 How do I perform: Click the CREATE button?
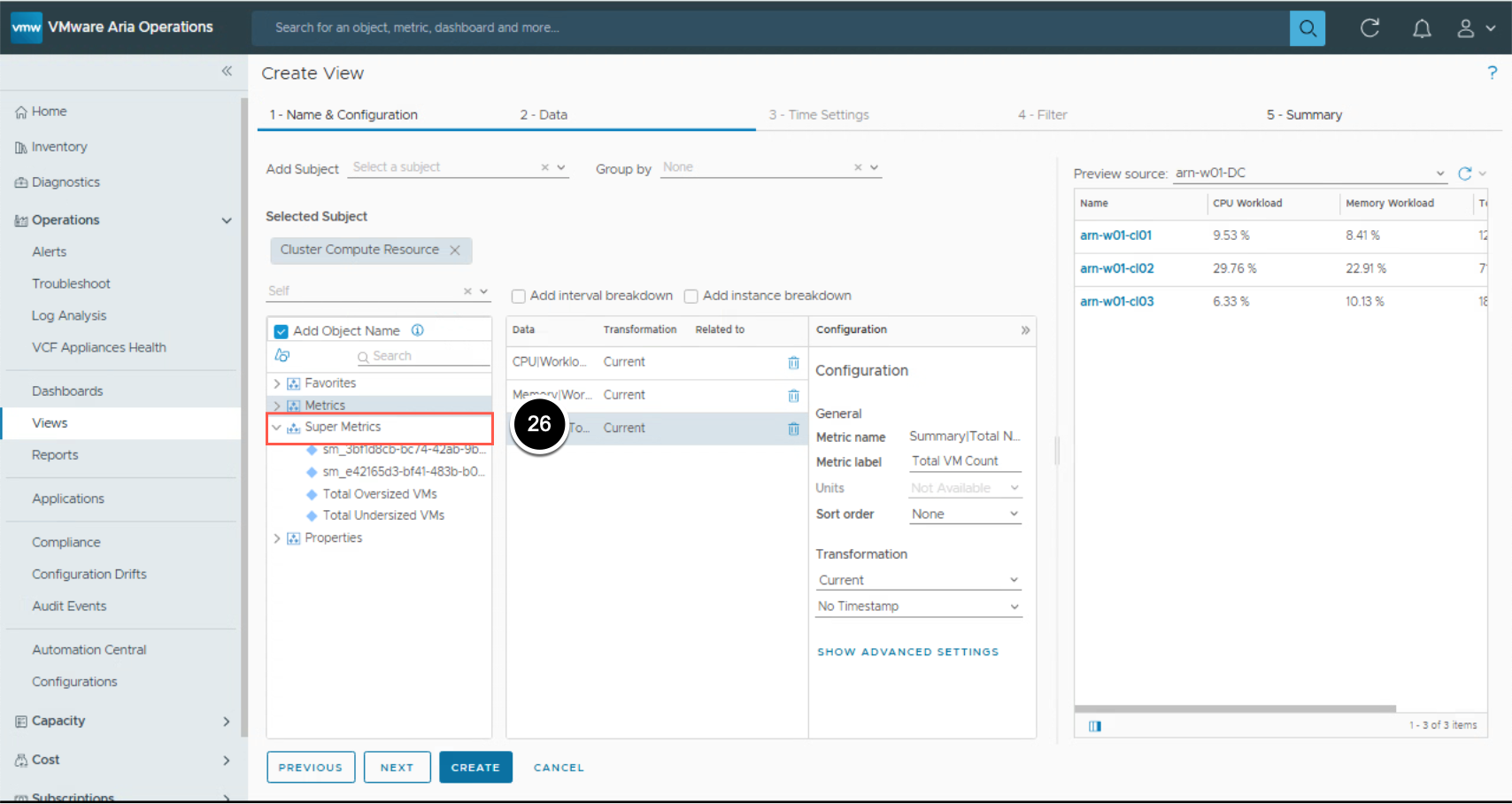pos(474,768)
